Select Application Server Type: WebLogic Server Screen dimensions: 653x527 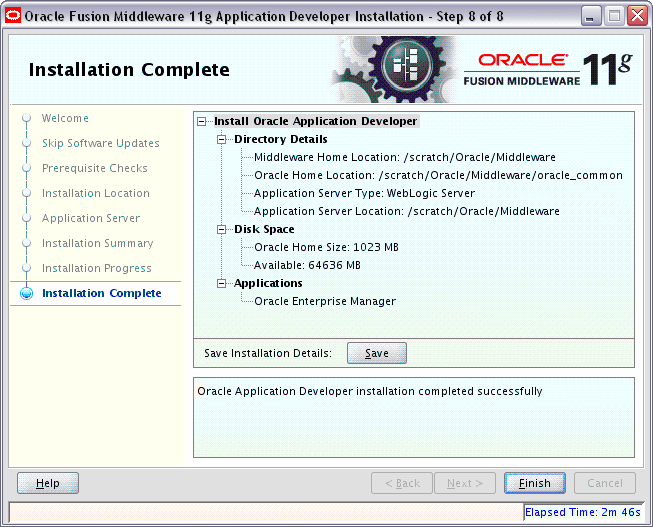[x=364, y=193]
